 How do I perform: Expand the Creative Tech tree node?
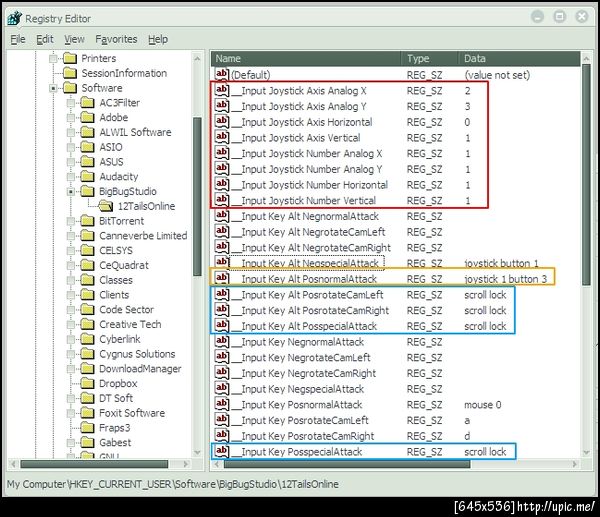tap(71, 325)
